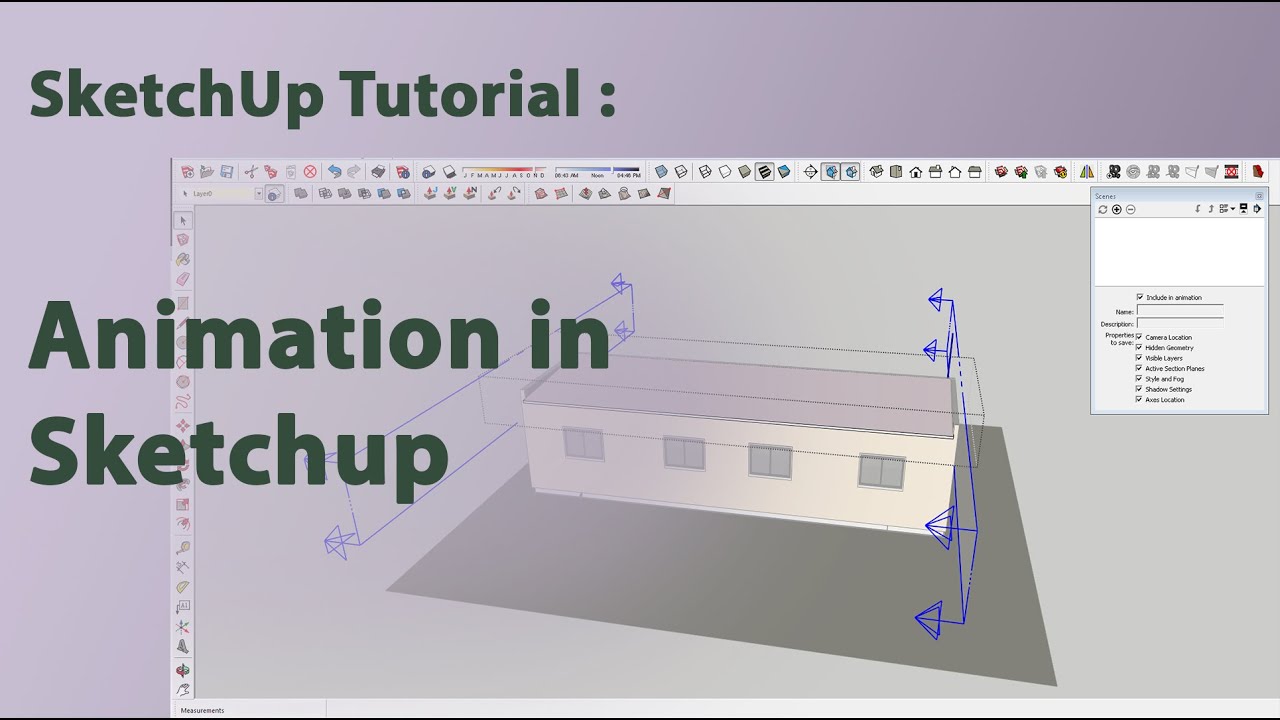The image size is (1280, 720).
Task: Switch to Top view icon
Action: click(896, 172)
